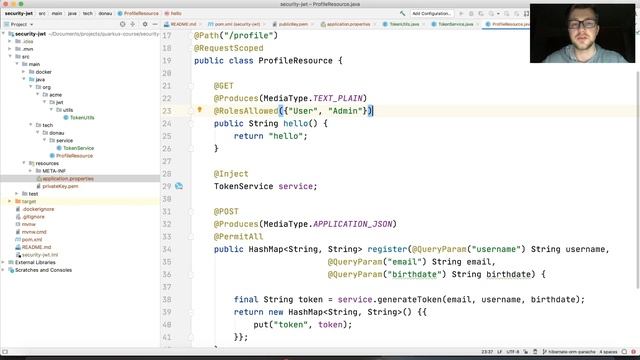Expand the test folder

(x=17, y=193)
